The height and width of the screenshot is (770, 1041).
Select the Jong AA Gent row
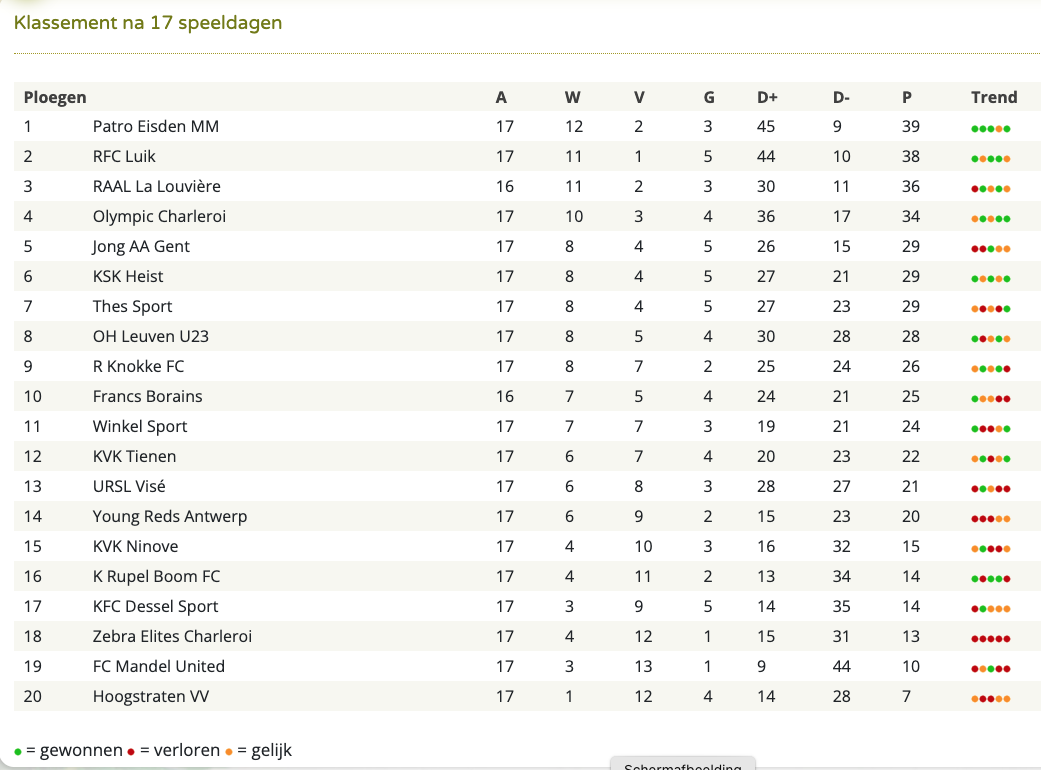coord(527,246)
